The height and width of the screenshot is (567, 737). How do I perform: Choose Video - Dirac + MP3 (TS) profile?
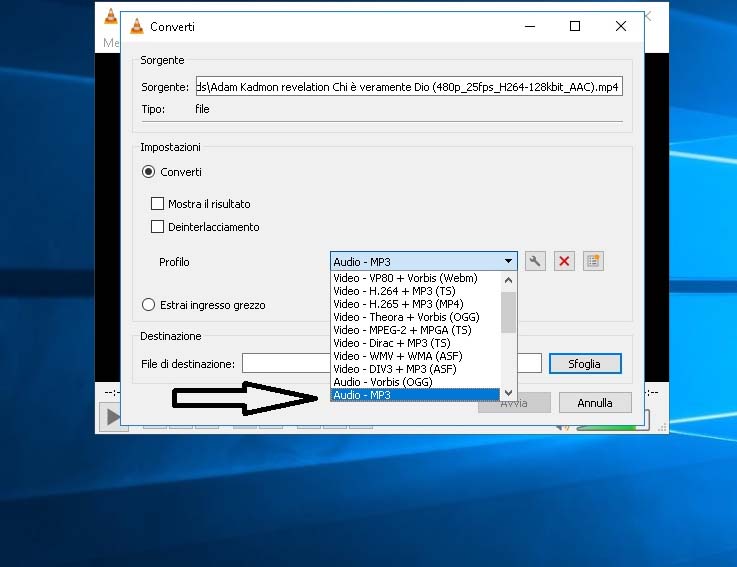click(416, 343)
